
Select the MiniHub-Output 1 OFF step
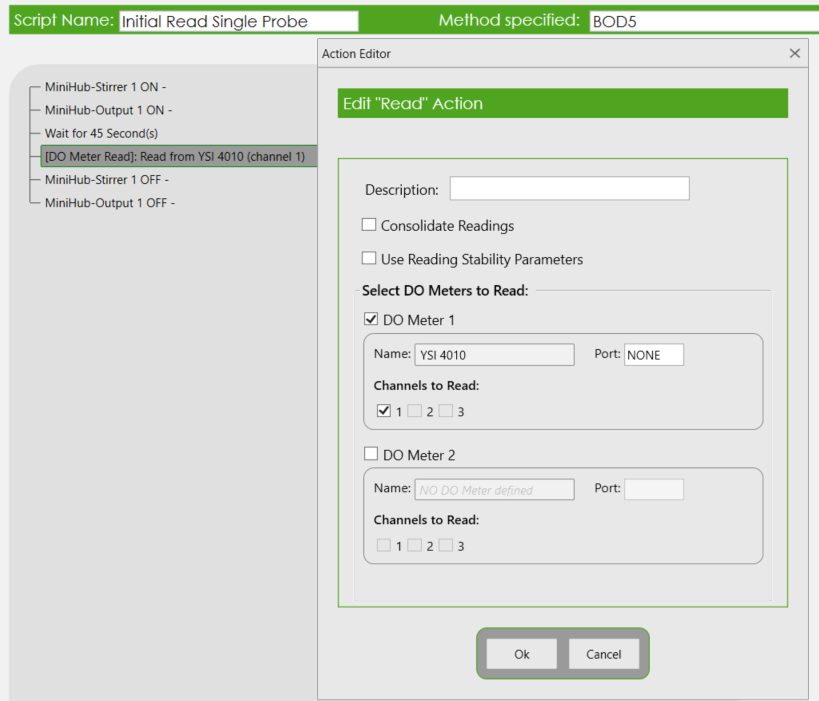pyautogui.click(x=109, y=203)
